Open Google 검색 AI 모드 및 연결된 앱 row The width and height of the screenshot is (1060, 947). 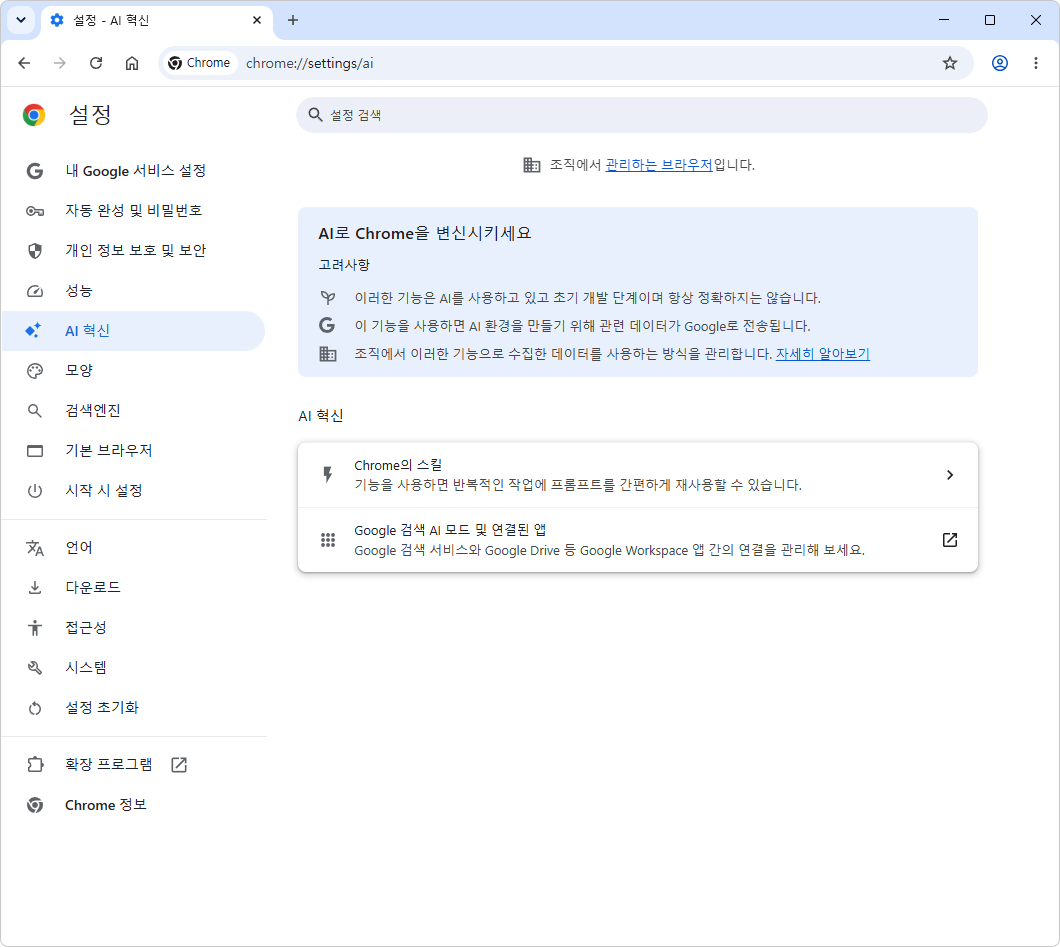click(x=637, y=540)
